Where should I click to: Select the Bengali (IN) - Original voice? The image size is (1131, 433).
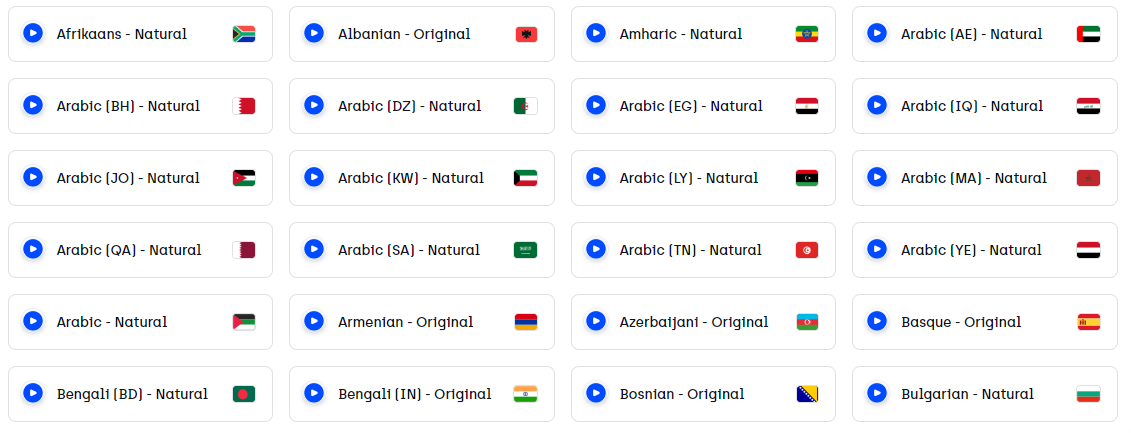coord(422,394)
